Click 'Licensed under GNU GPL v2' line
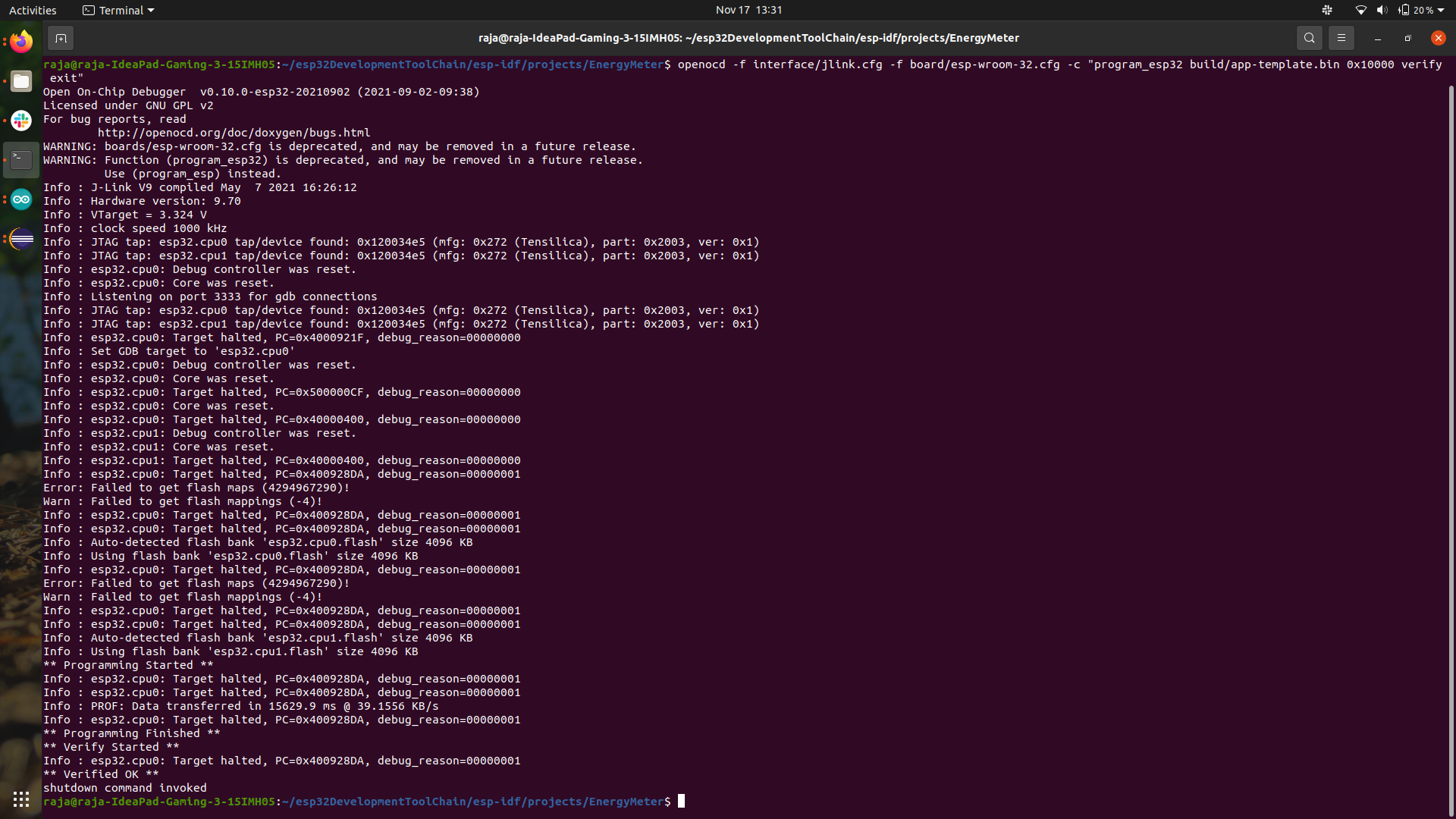Viewport: 1456px width, 819px height. 128,105
